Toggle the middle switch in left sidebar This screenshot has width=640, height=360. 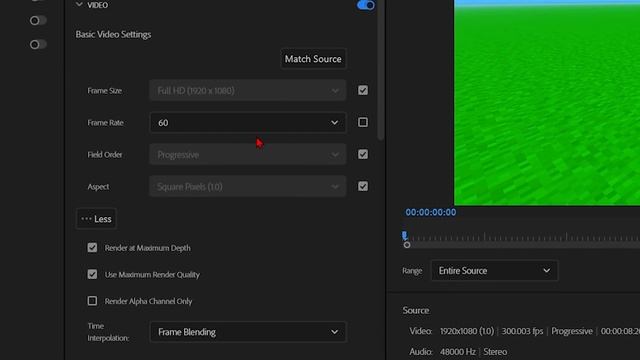click(38, 20)
